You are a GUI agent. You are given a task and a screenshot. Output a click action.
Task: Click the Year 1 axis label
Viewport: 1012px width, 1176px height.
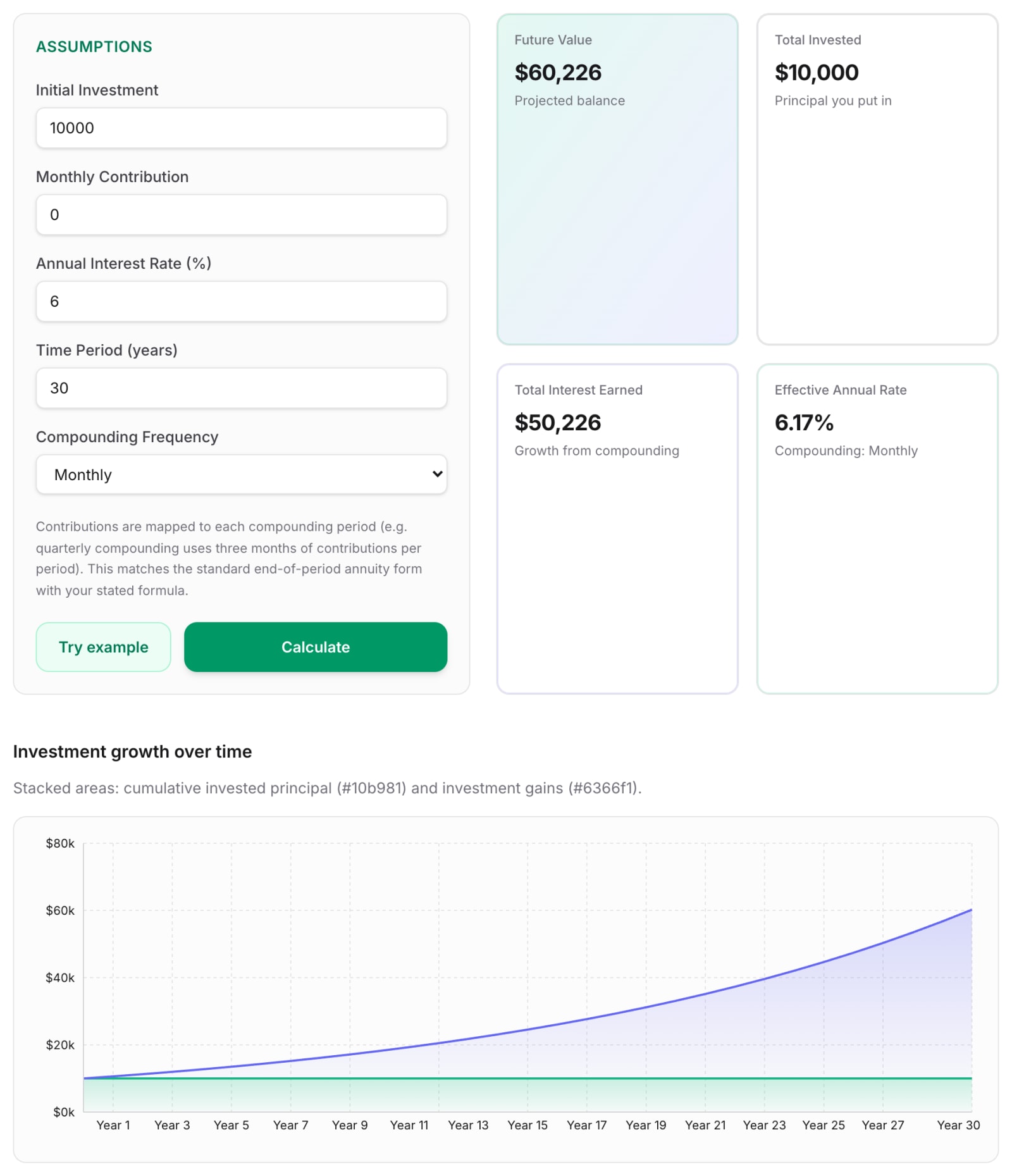[113, 1125]
